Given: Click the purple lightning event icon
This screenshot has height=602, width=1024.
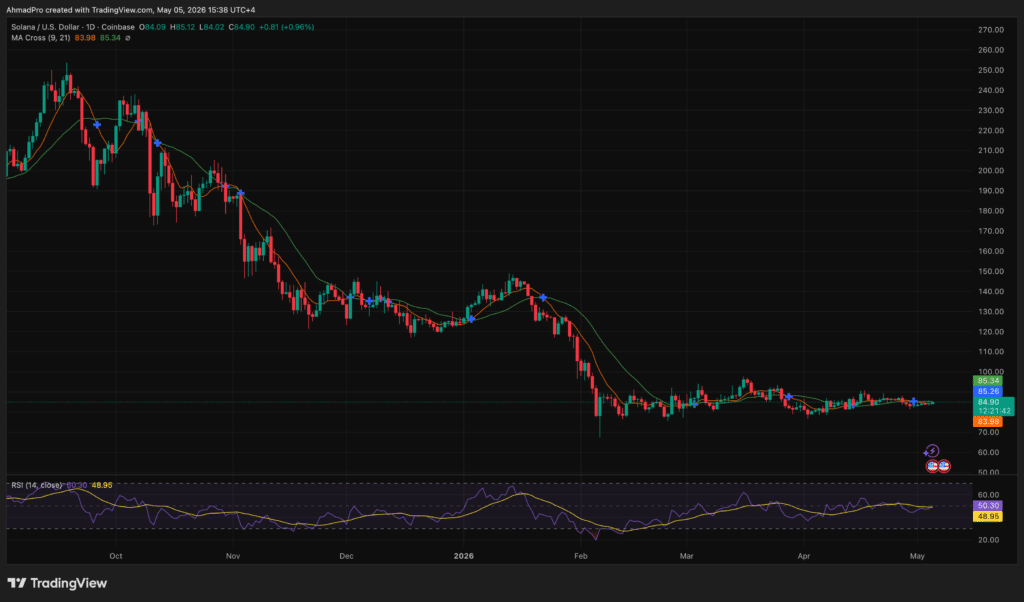Looking at the screenshot, I should [x=932, y=451].
